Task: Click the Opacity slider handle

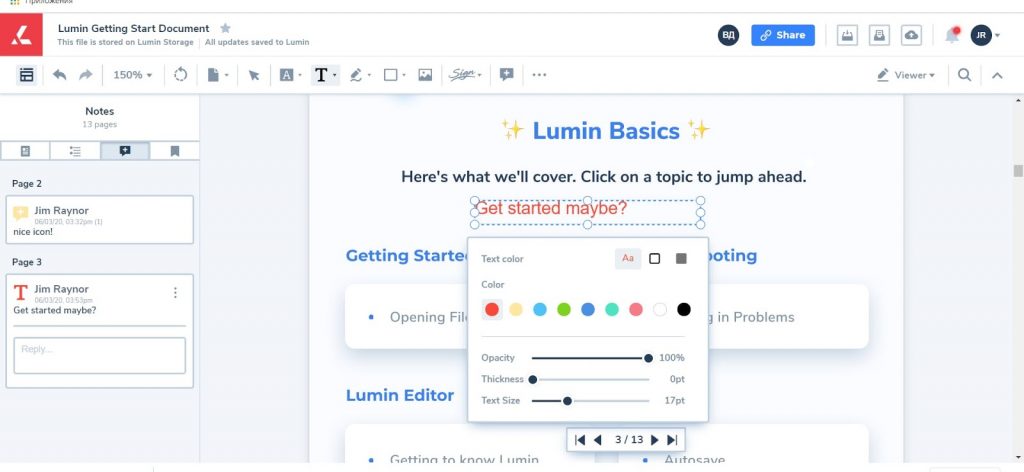Action: [x=648, y=358]
